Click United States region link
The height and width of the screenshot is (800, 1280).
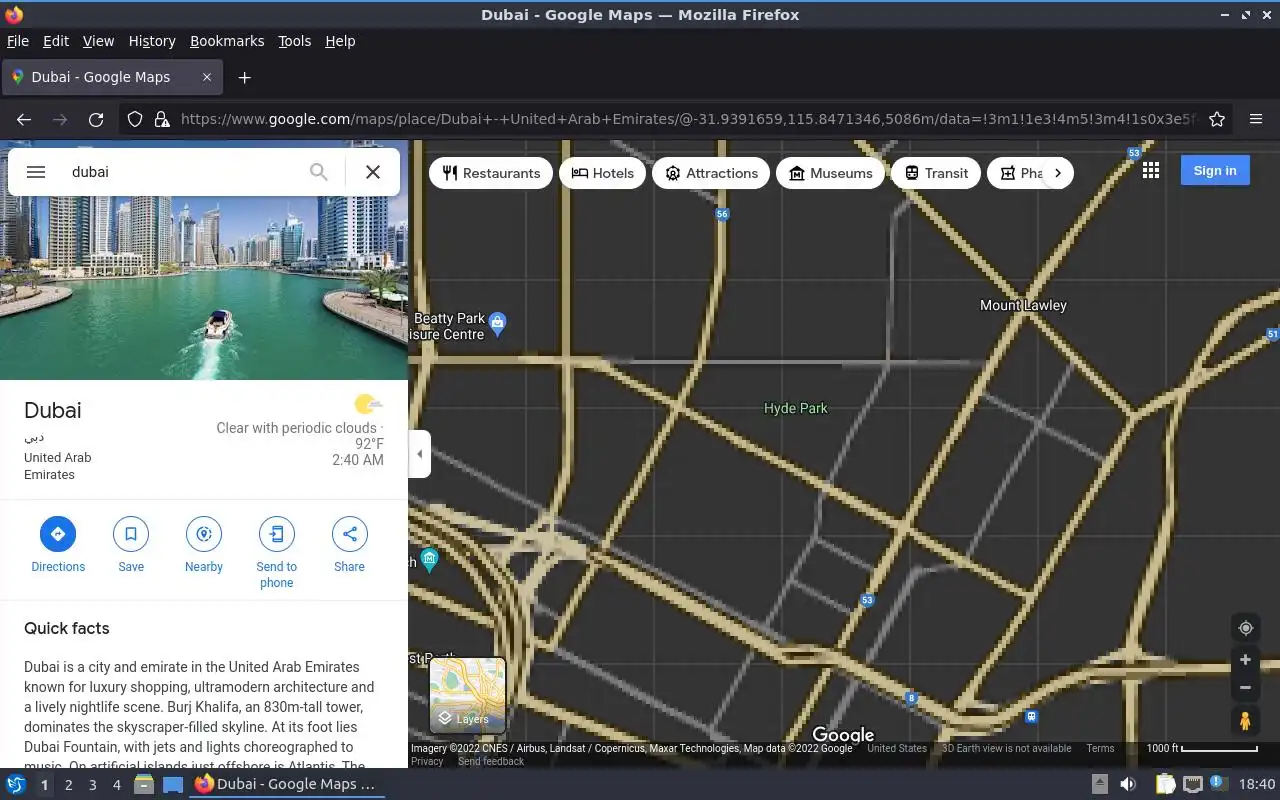point(897,748)
